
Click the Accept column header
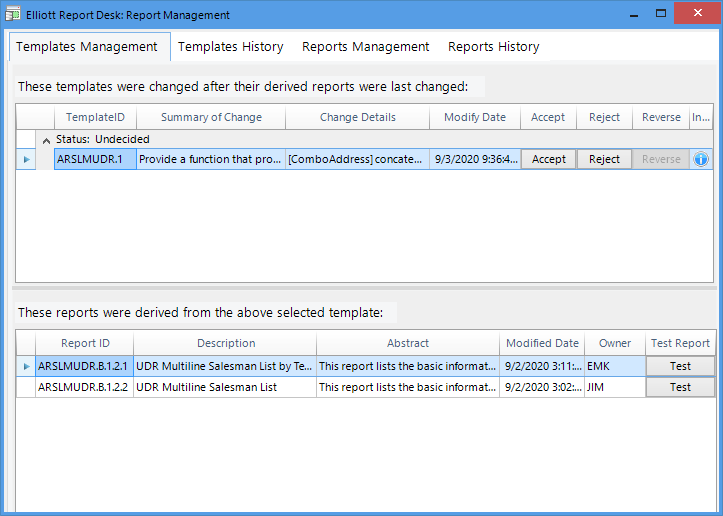click(548, 117)
